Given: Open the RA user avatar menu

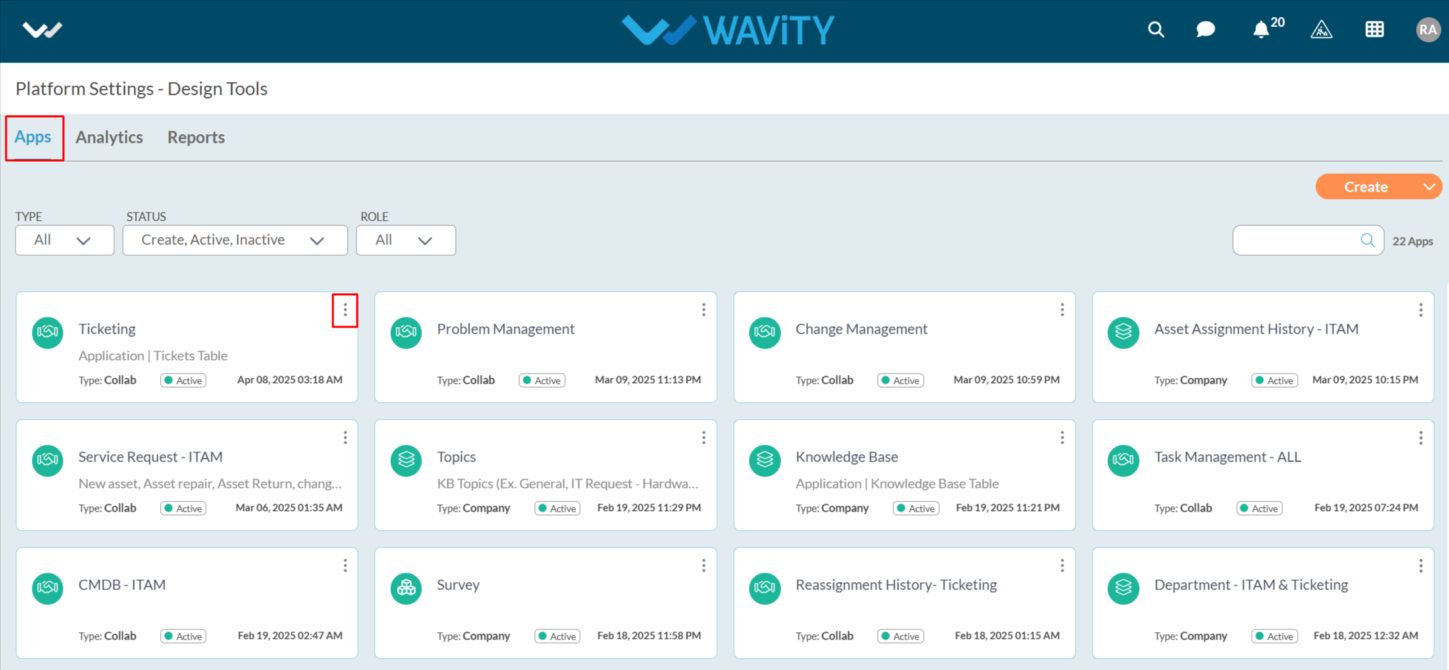Looking at the screenshot, I should (x=1428, y=30).
